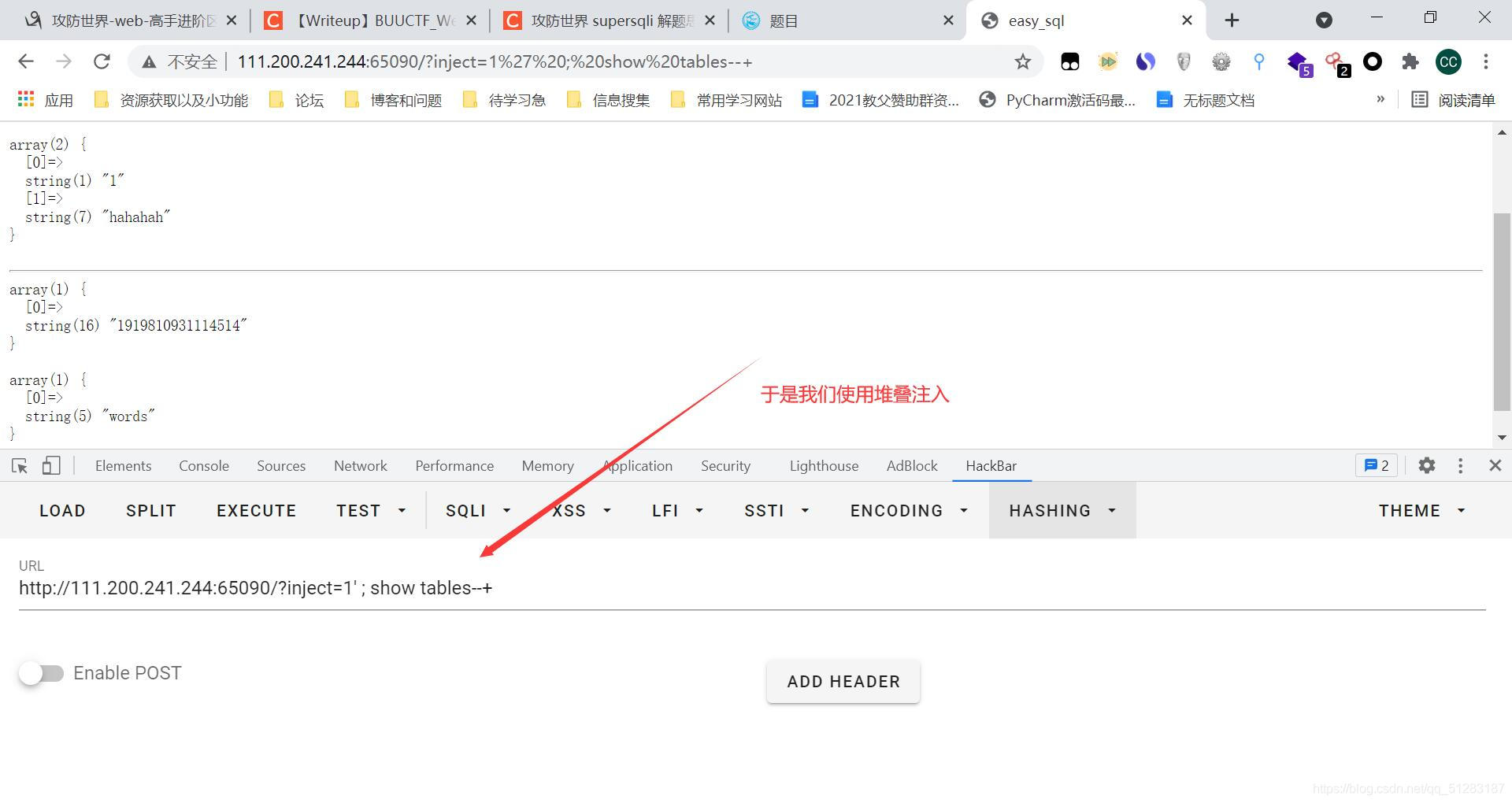Open DevTools settings gear

(x=1426, y=466)
